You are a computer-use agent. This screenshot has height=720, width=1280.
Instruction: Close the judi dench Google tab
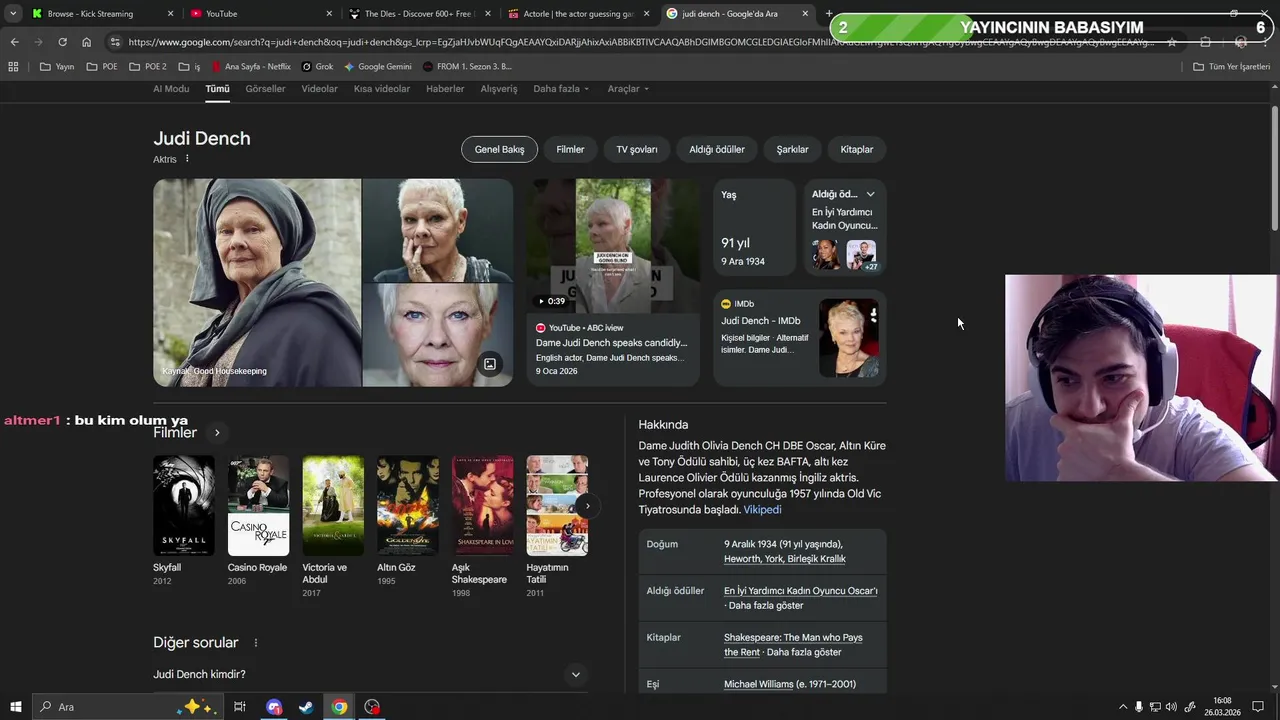coord(805,14)
